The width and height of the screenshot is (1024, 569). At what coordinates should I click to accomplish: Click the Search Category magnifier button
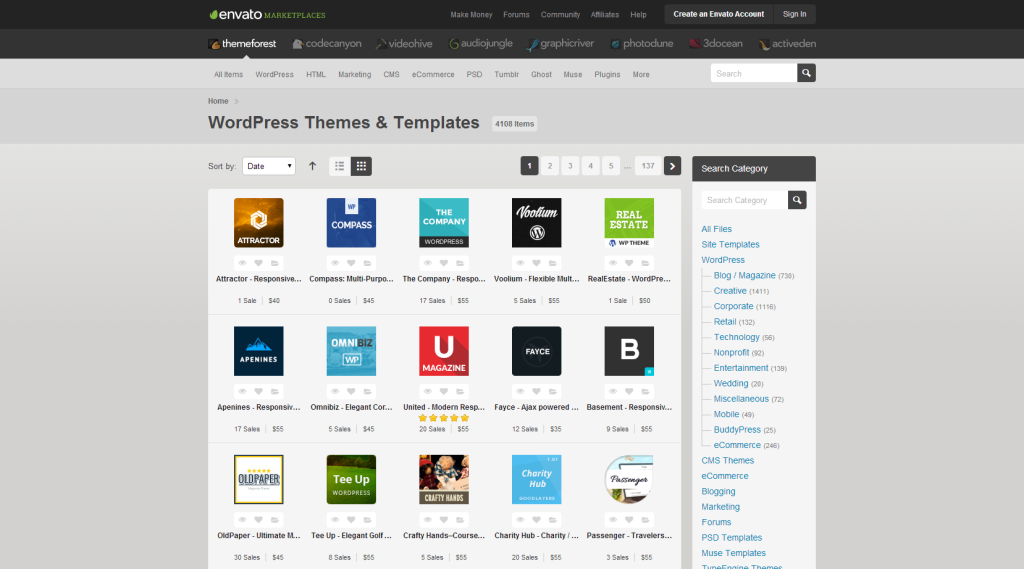tap(797, 200)
